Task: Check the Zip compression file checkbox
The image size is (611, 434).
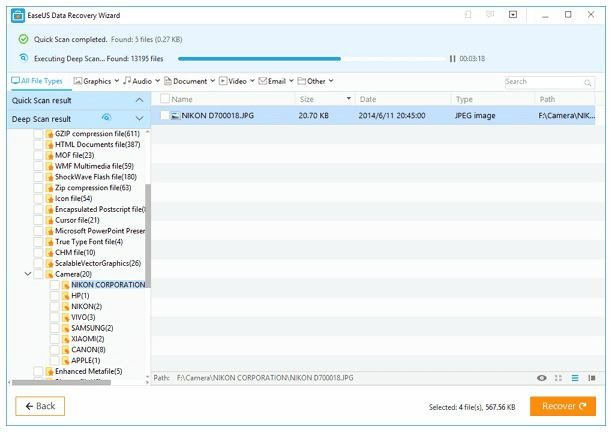Action: pyautogui.click(x=38, y=188)
